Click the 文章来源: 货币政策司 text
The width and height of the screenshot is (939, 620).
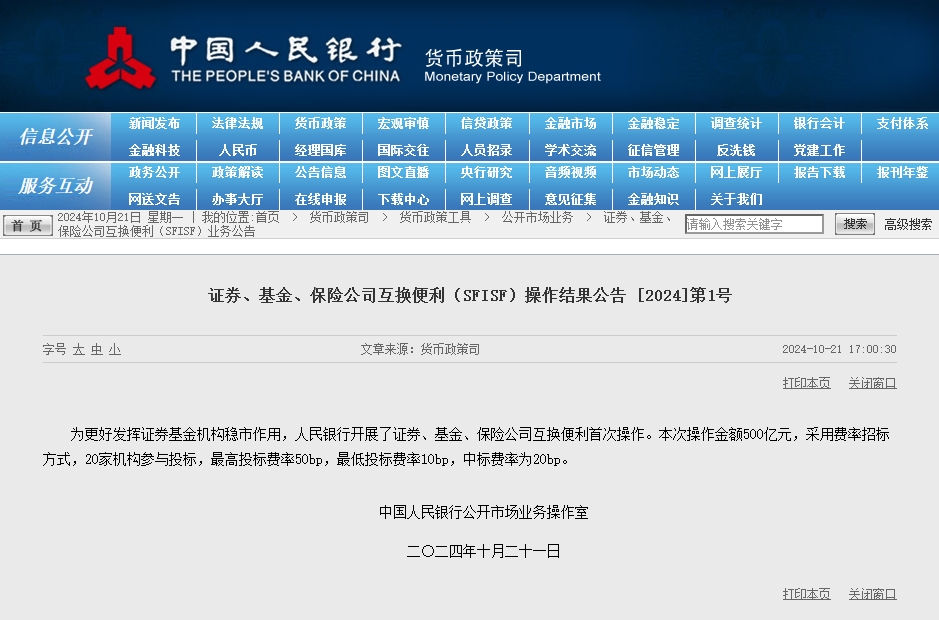click(x=420, y=349)
